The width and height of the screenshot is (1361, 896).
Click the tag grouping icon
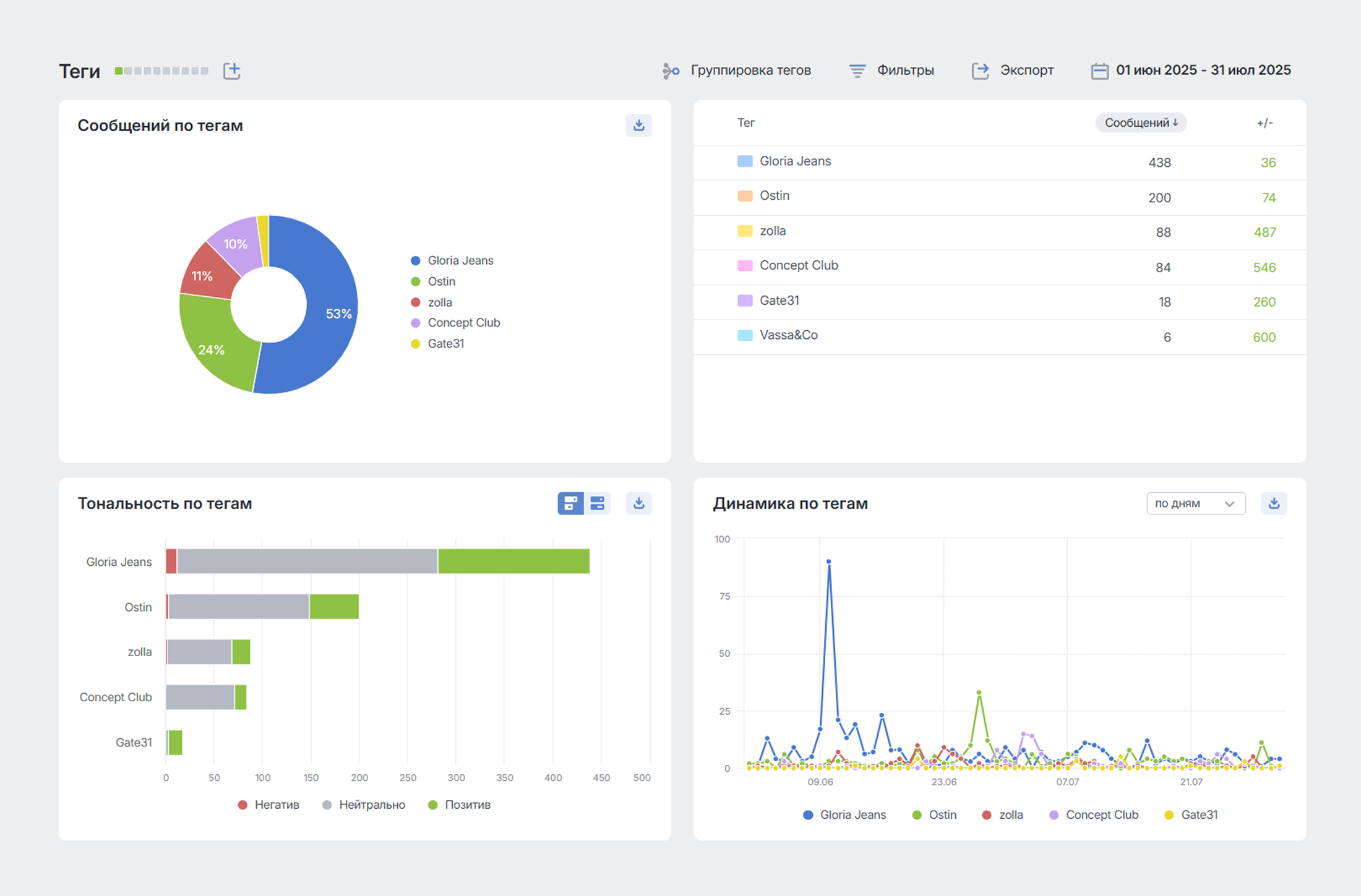(671, 71)
